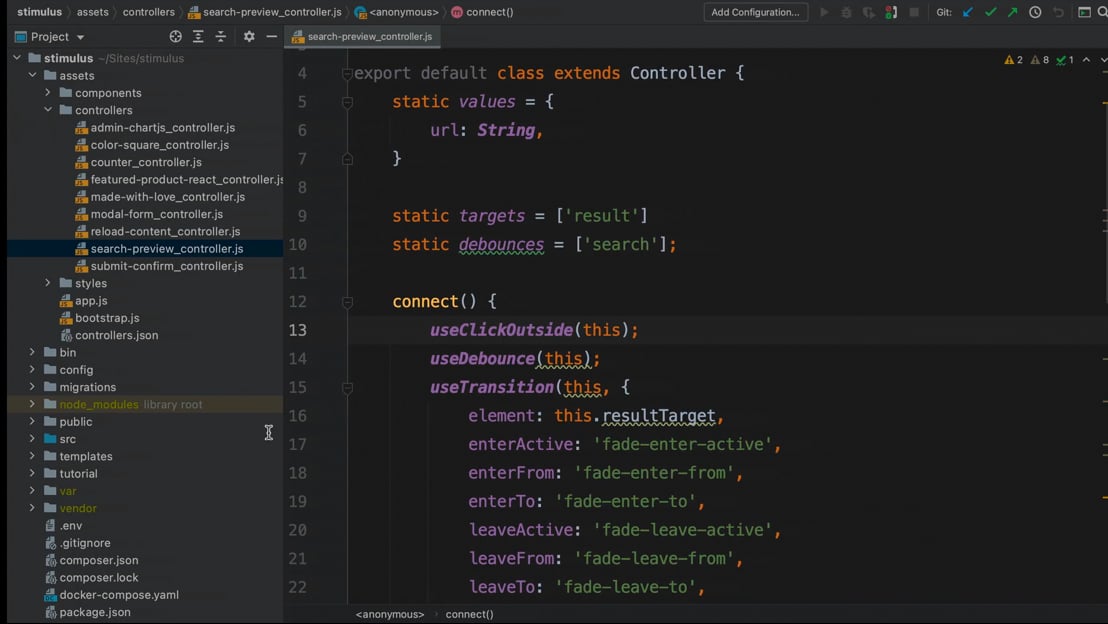Expand the bin folder
1108x624 pixels.
33,352
